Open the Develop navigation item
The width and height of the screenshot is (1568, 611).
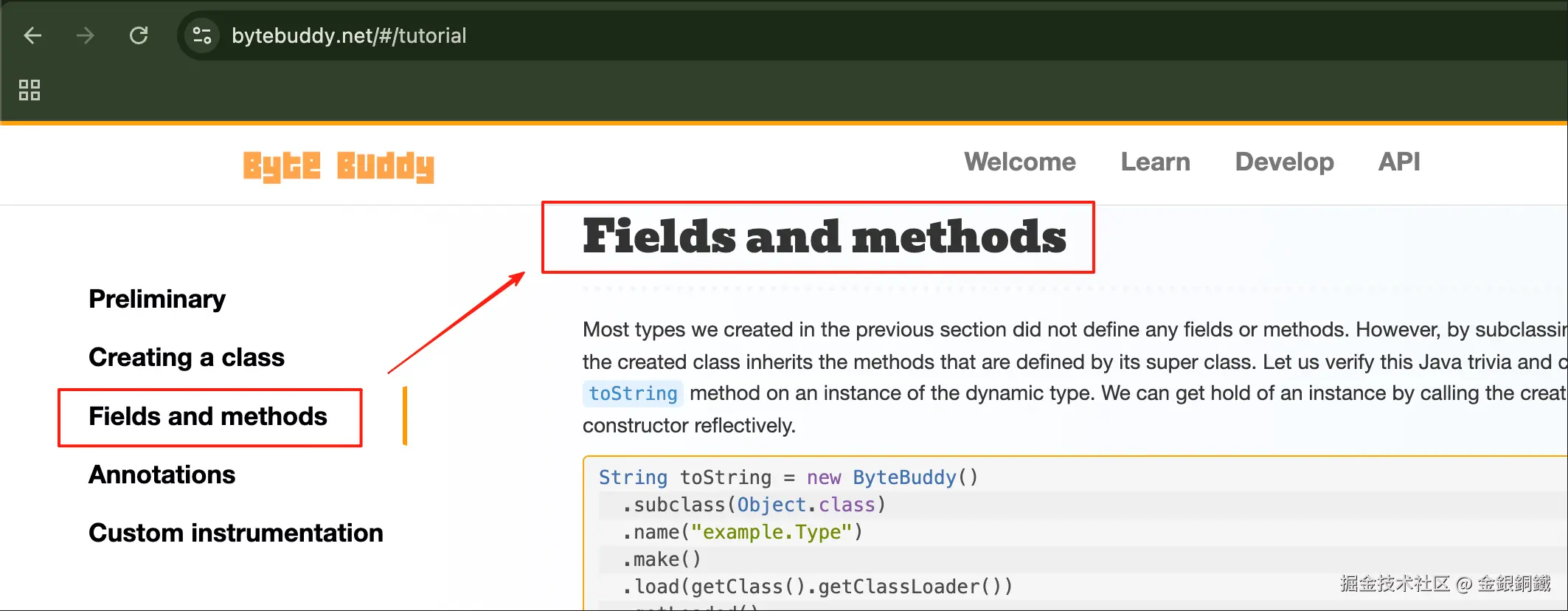[x=1284, y=162]
